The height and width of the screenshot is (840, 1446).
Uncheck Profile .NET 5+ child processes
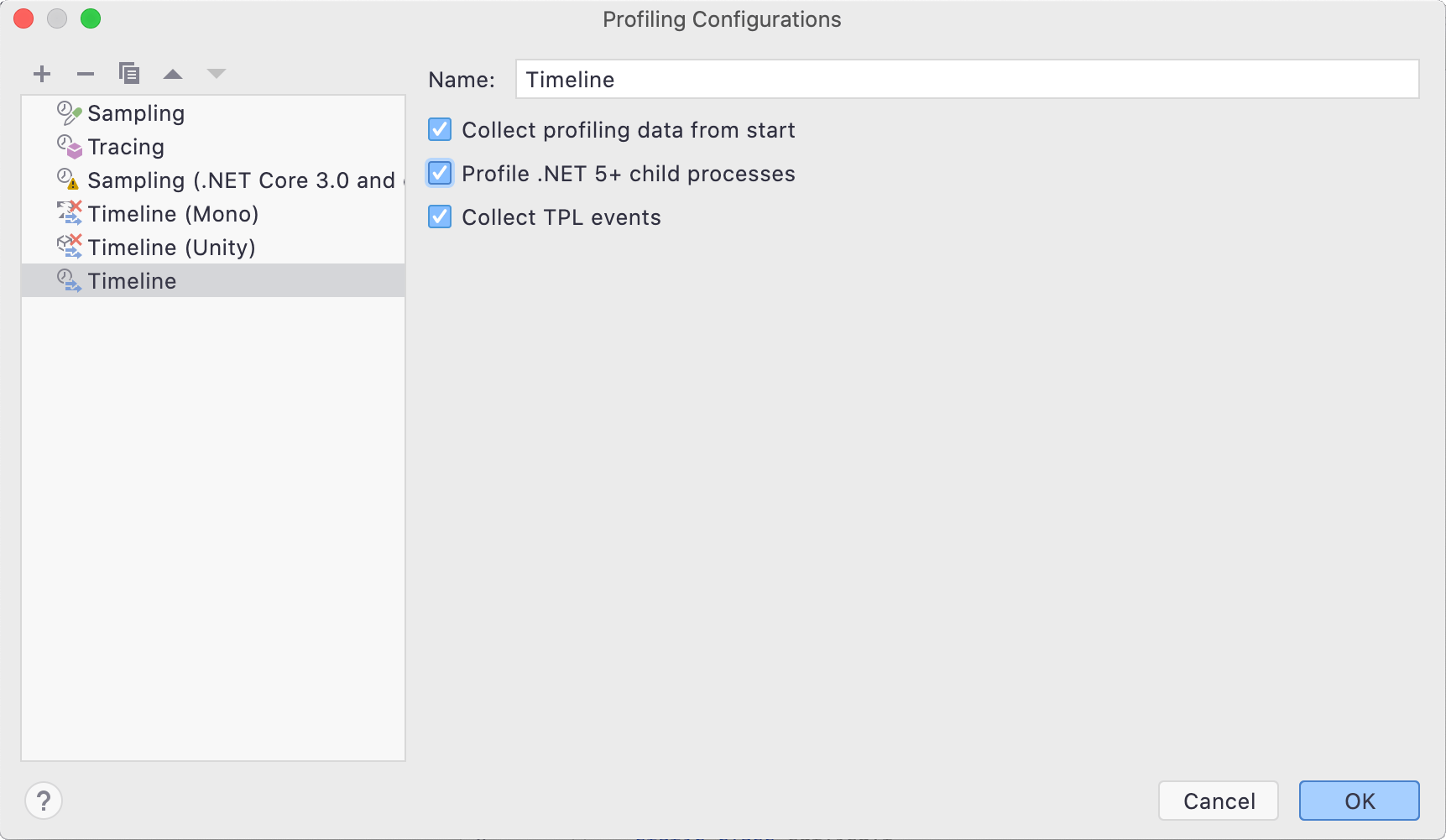(x=440, y=174)
